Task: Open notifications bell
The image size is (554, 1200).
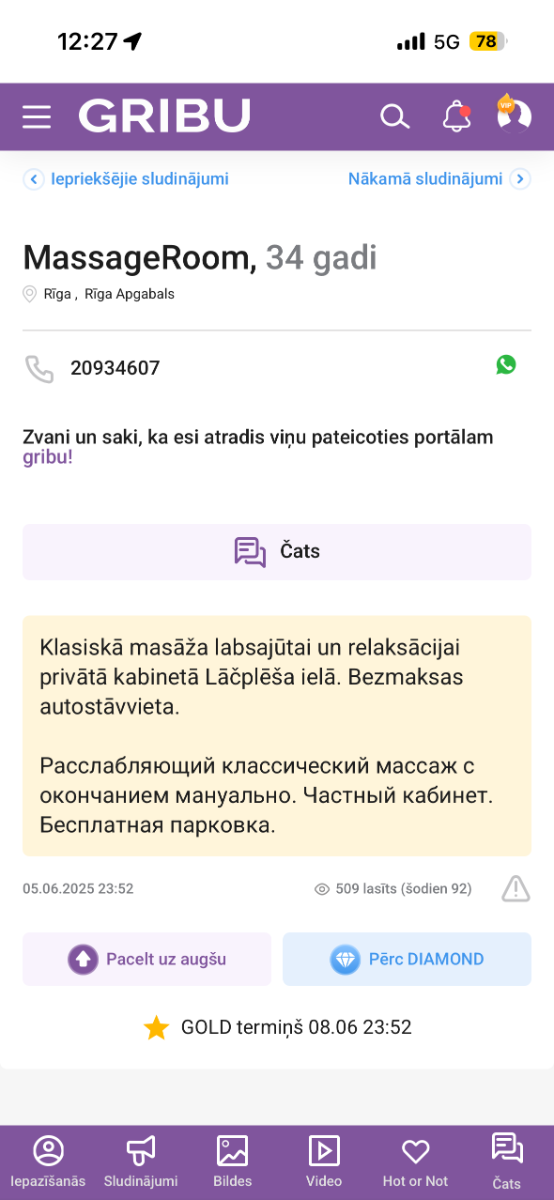Action: (x=457, y=117)
